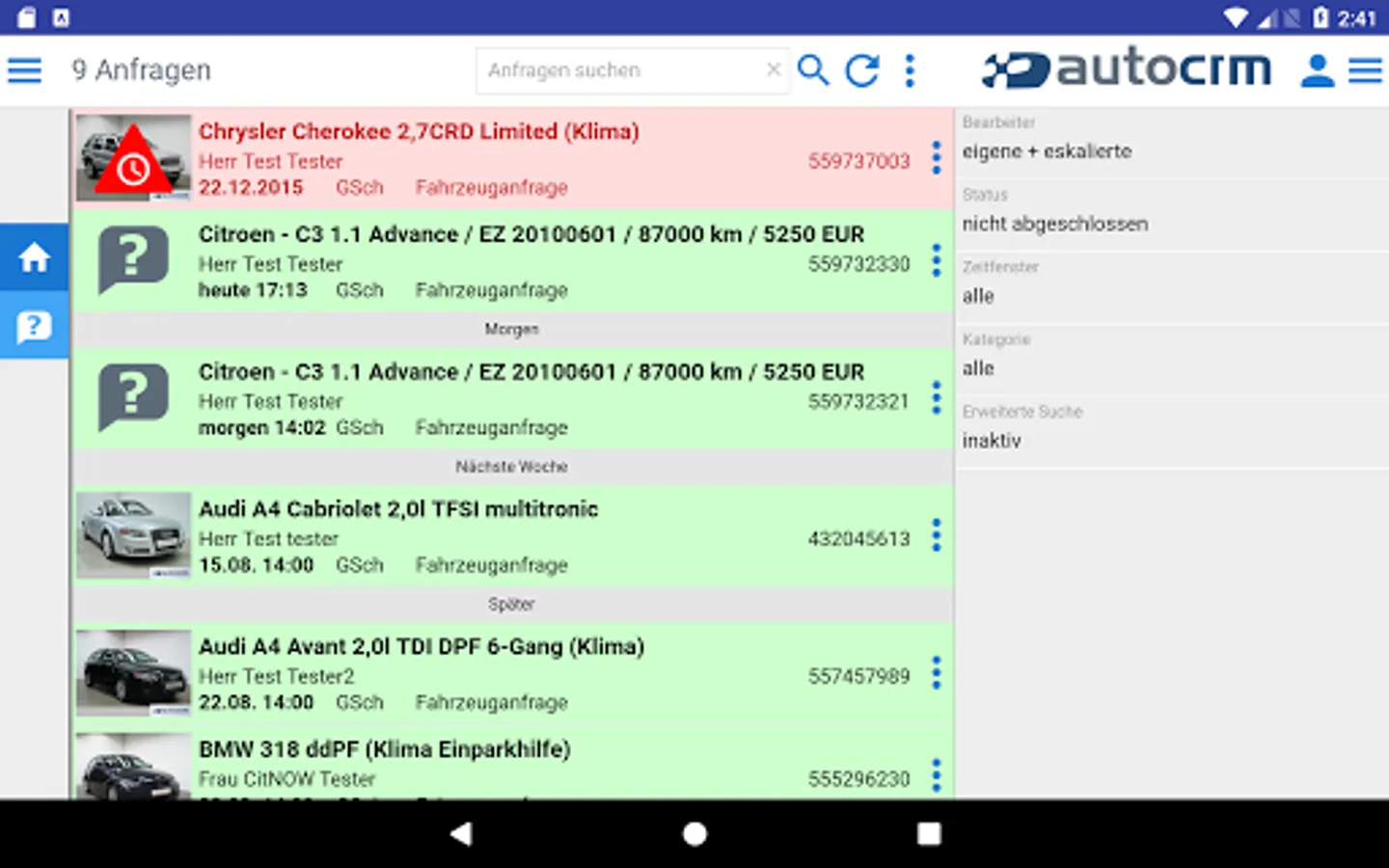Image resolution: width=1389 pixels, height=868 pixels.
Task: Open the toolbar overflow menu
Action: tap(910, 70)
